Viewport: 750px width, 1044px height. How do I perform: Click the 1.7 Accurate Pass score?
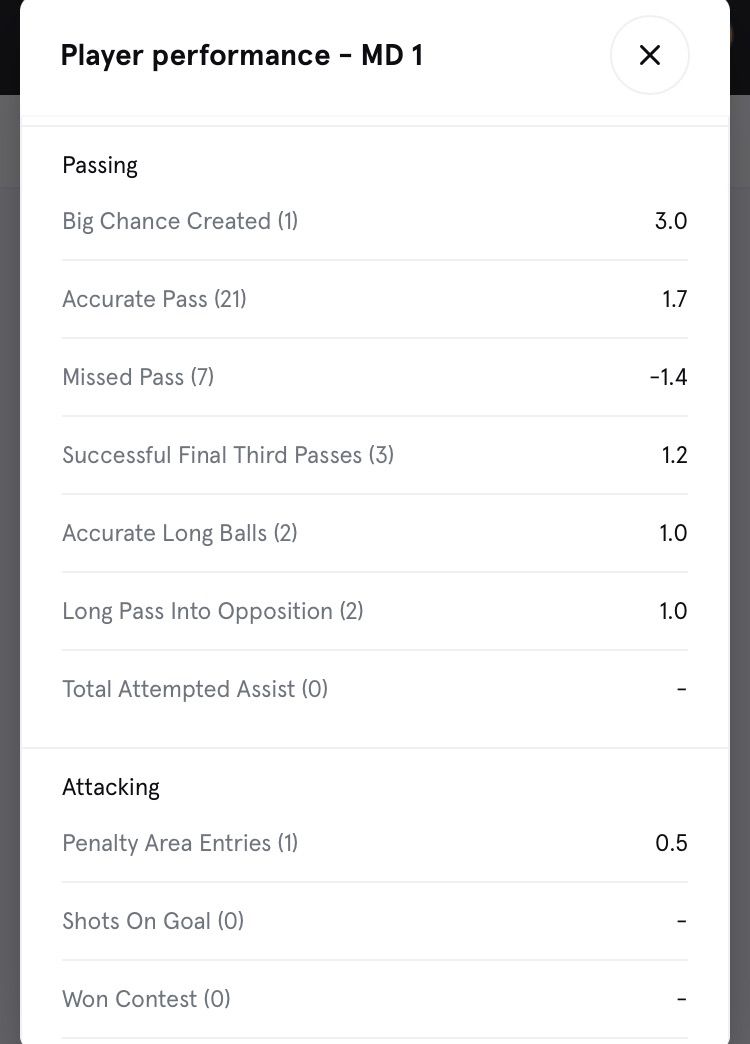(674, 299)
